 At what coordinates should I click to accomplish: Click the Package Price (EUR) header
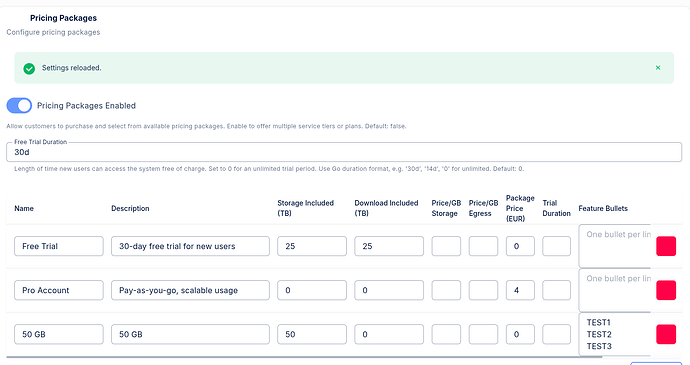pos(520,208)
